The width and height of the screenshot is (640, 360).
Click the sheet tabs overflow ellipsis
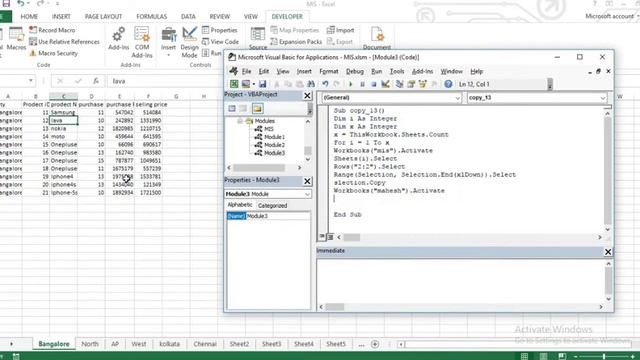point(361,344)
